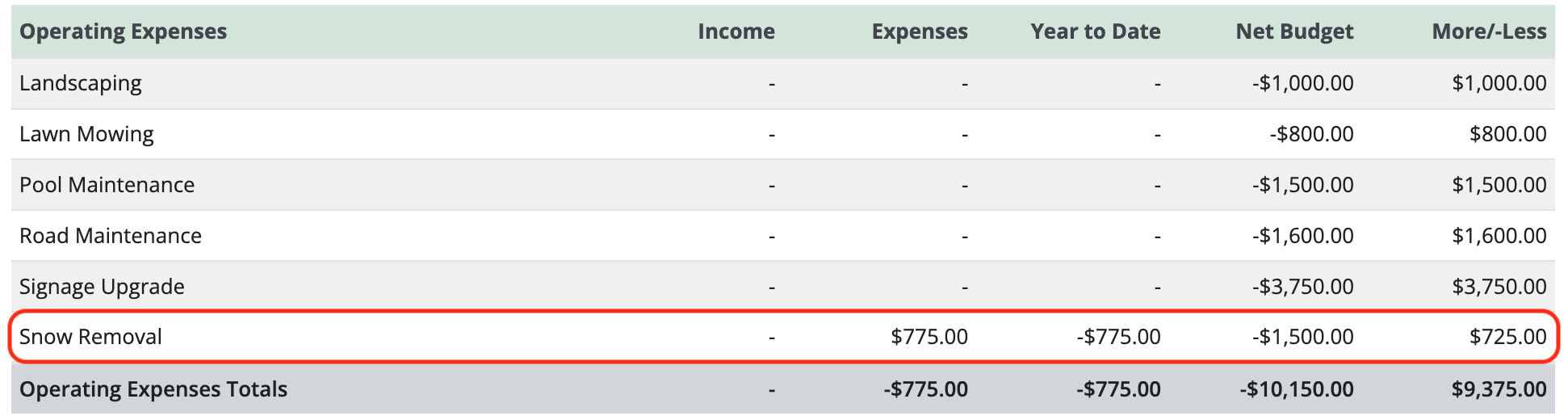Image resolution: width=1568 pixels, height=420 pixels.
Task: Select the Road Maintenance row label
Action: pos(111,236)
